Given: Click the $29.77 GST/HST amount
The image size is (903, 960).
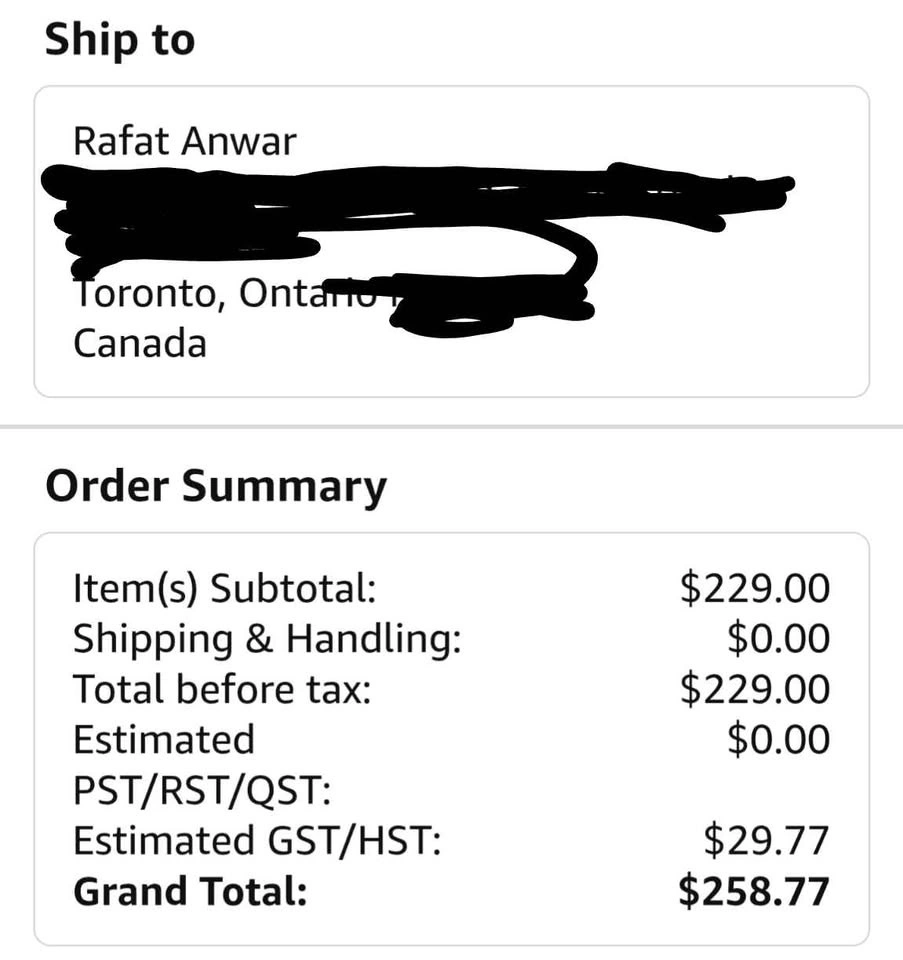Looking at the screenshot, I should tap(766, 841).
